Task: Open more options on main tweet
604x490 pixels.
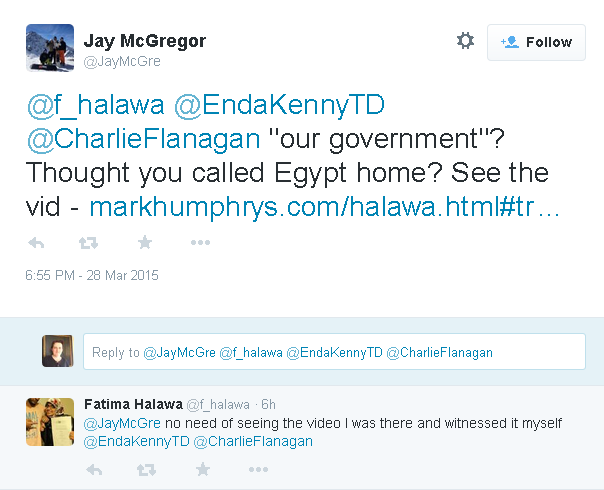Action: pyautogui.click(x=200, y=243)
